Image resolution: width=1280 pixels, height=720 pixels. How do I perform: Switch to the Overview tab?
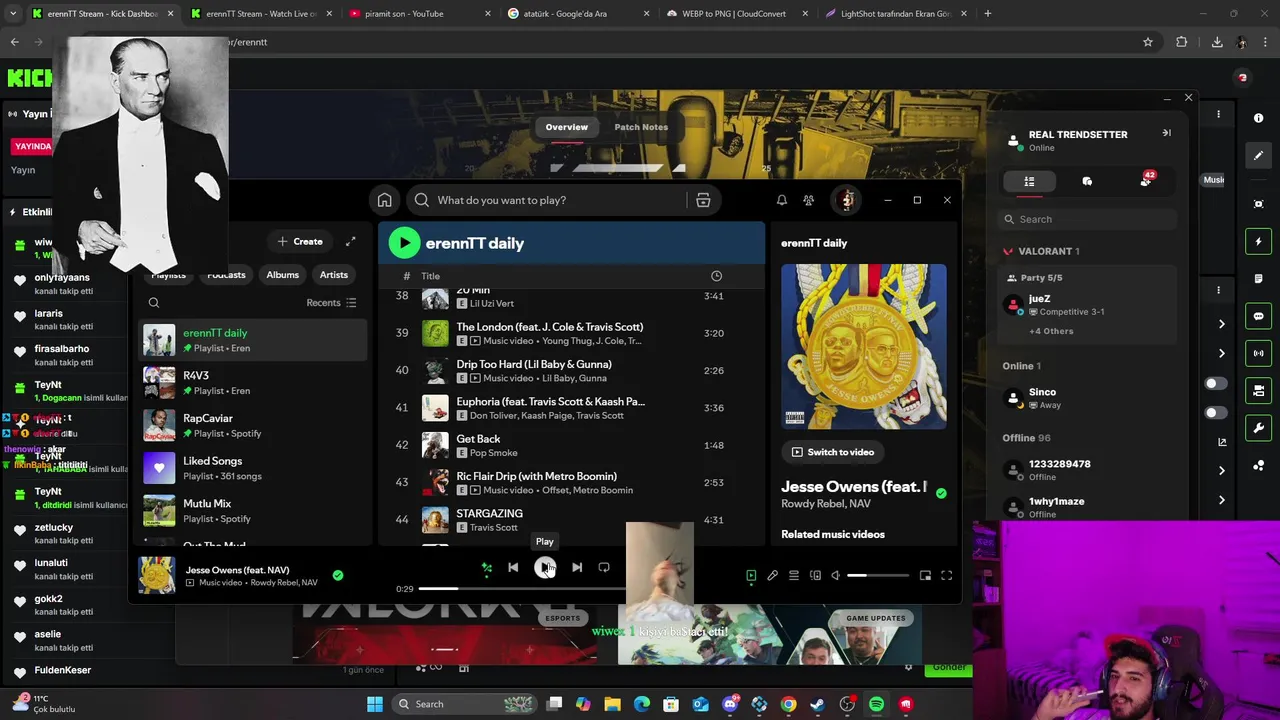click(x=566, y=127)
